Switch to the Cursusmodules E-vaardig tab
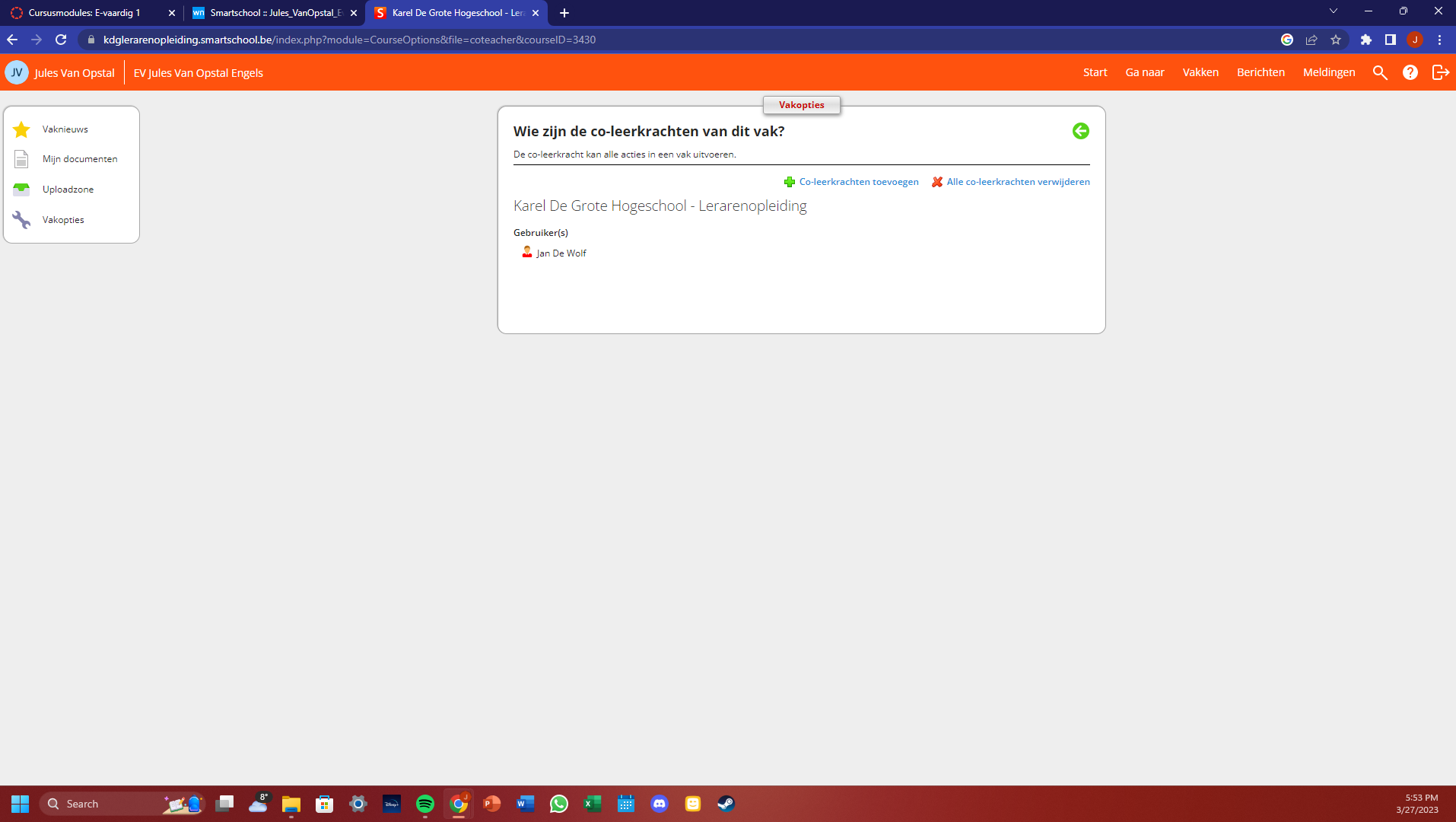The width and height of the screenshot is (1456, 822). (84, 13)
